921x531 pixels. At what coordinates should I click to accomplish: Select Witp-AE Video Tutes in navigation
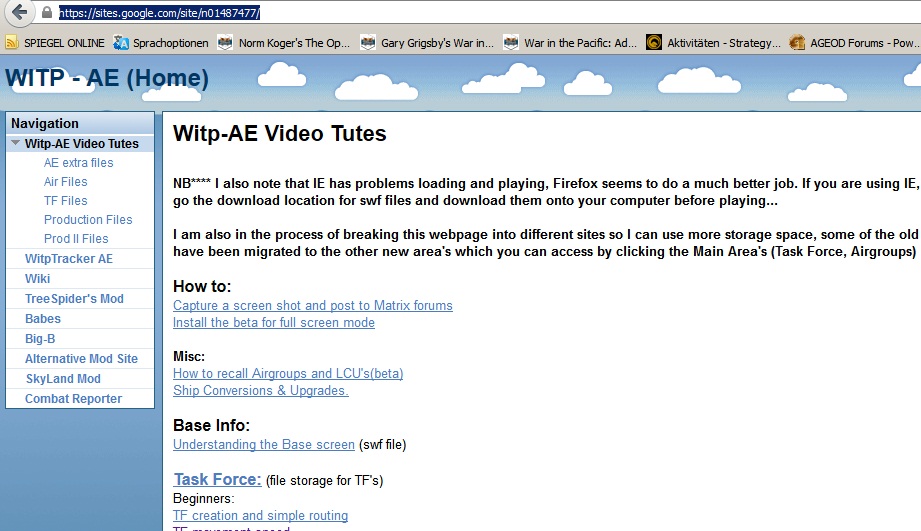tap(82, 144)
